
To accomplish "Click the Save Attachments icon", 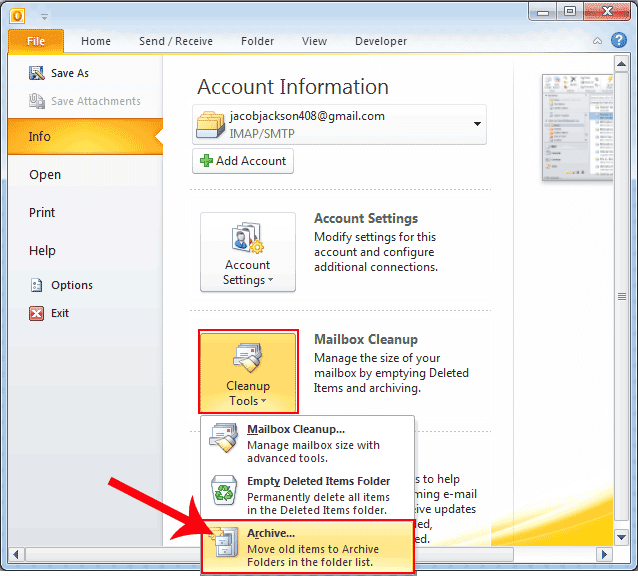I will [x=37, y=101].
